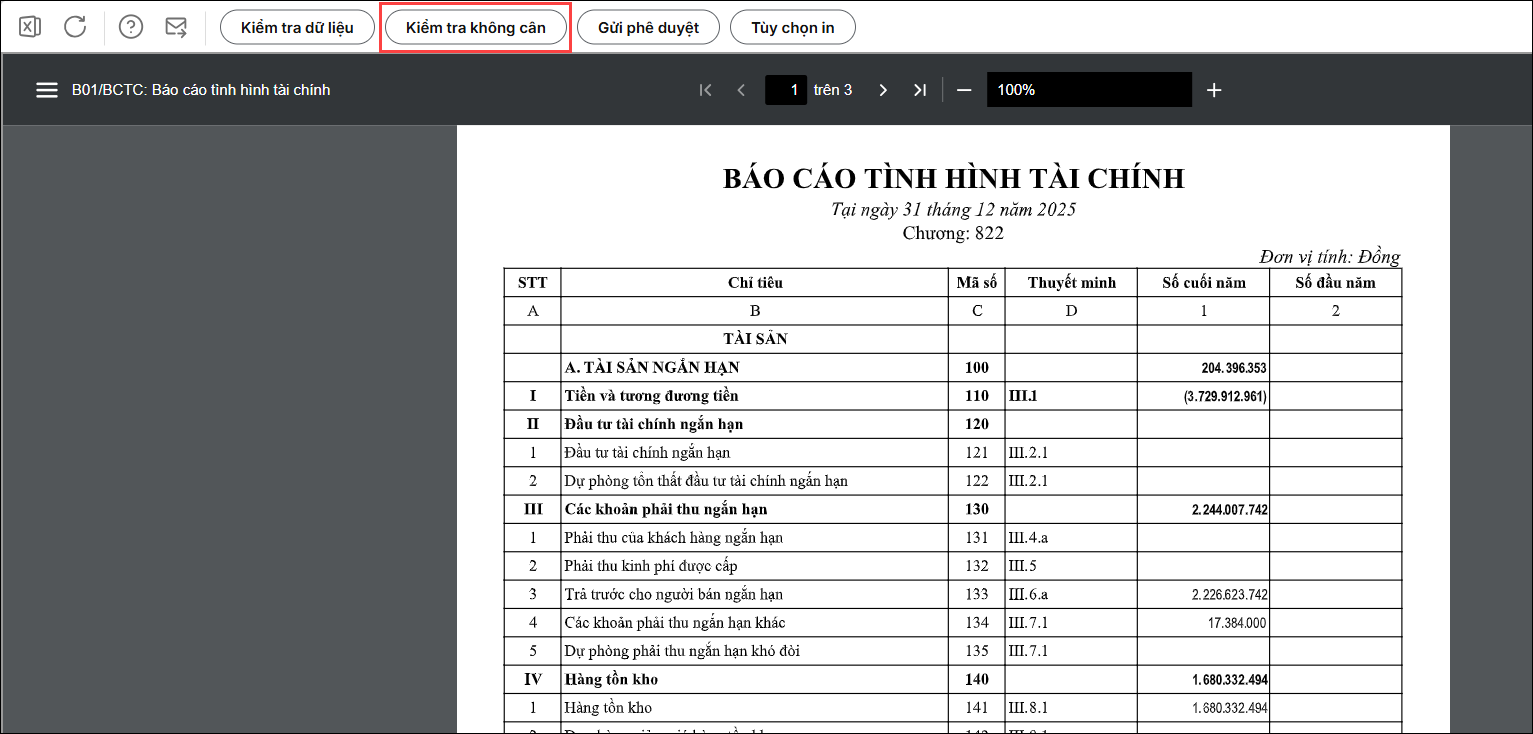Open Tùy chọn in print options
The image size is (1533, 734).
[792, 27]
